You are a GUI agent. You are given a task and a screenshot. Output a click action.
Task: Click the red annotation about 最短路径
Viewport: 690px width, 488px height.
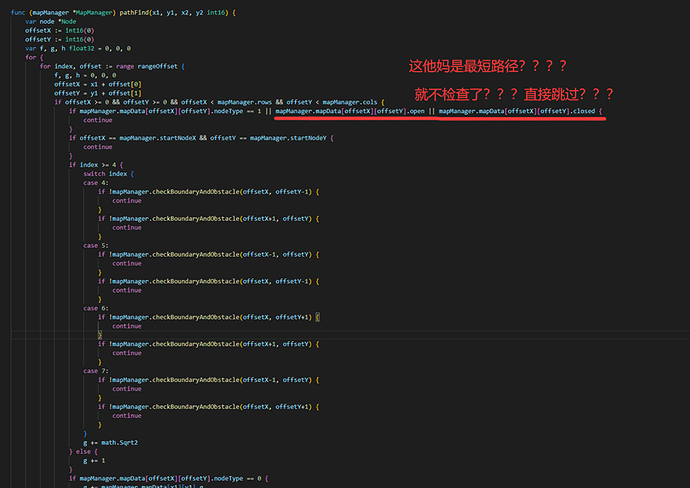click(x=488, y=66)
